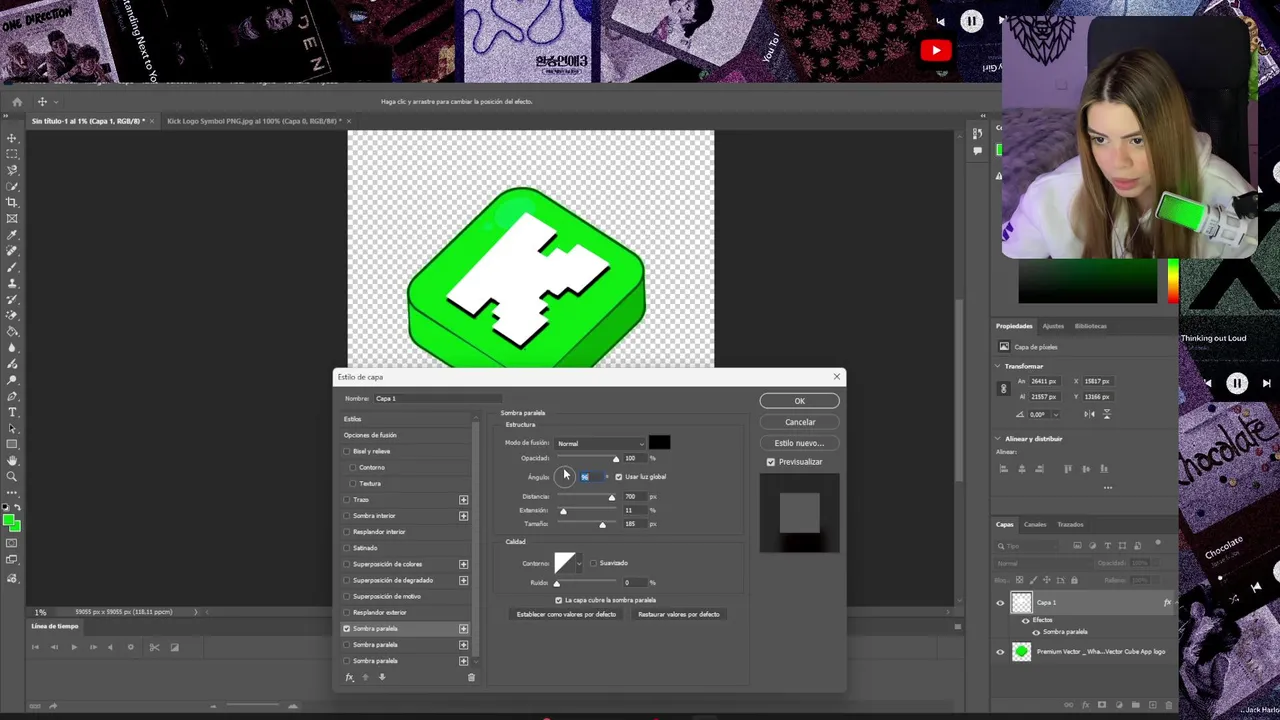This screenshot has height=720, width=1280.
Task: Click Restaurar valores por defecto
Action: [x=679, y=614]
